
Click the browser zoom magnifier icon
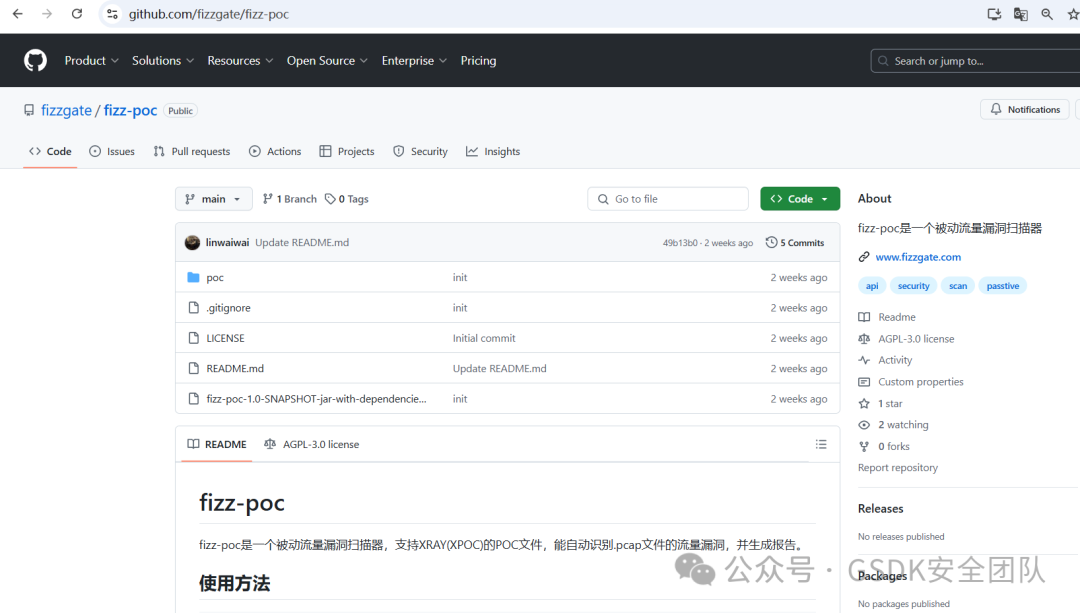(1047, 14)
